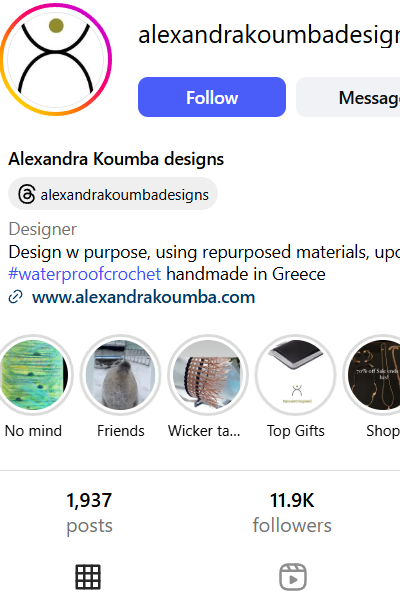This screenshot has width=400, height=600.
Task: Click the link chain icon beside website
Action: (15, 297)
